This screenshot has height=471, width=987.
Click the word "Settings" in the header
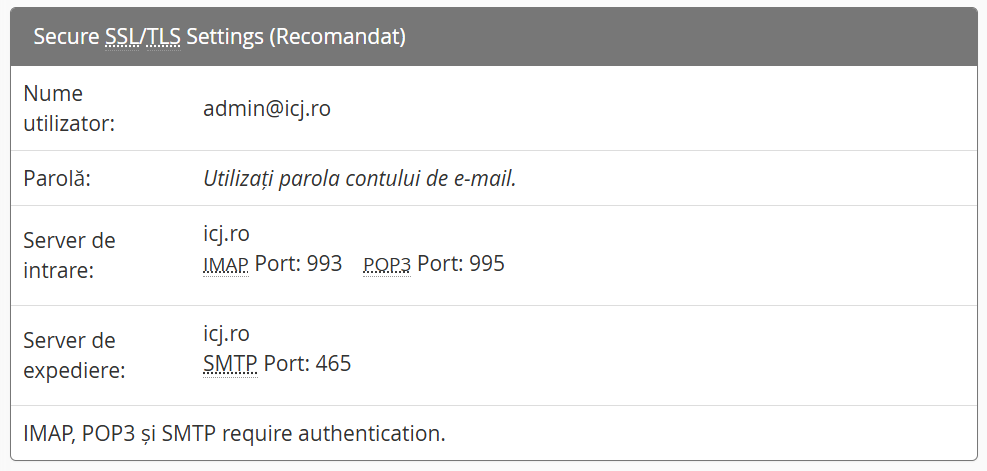pyautogui.click(x=226, y=37)
